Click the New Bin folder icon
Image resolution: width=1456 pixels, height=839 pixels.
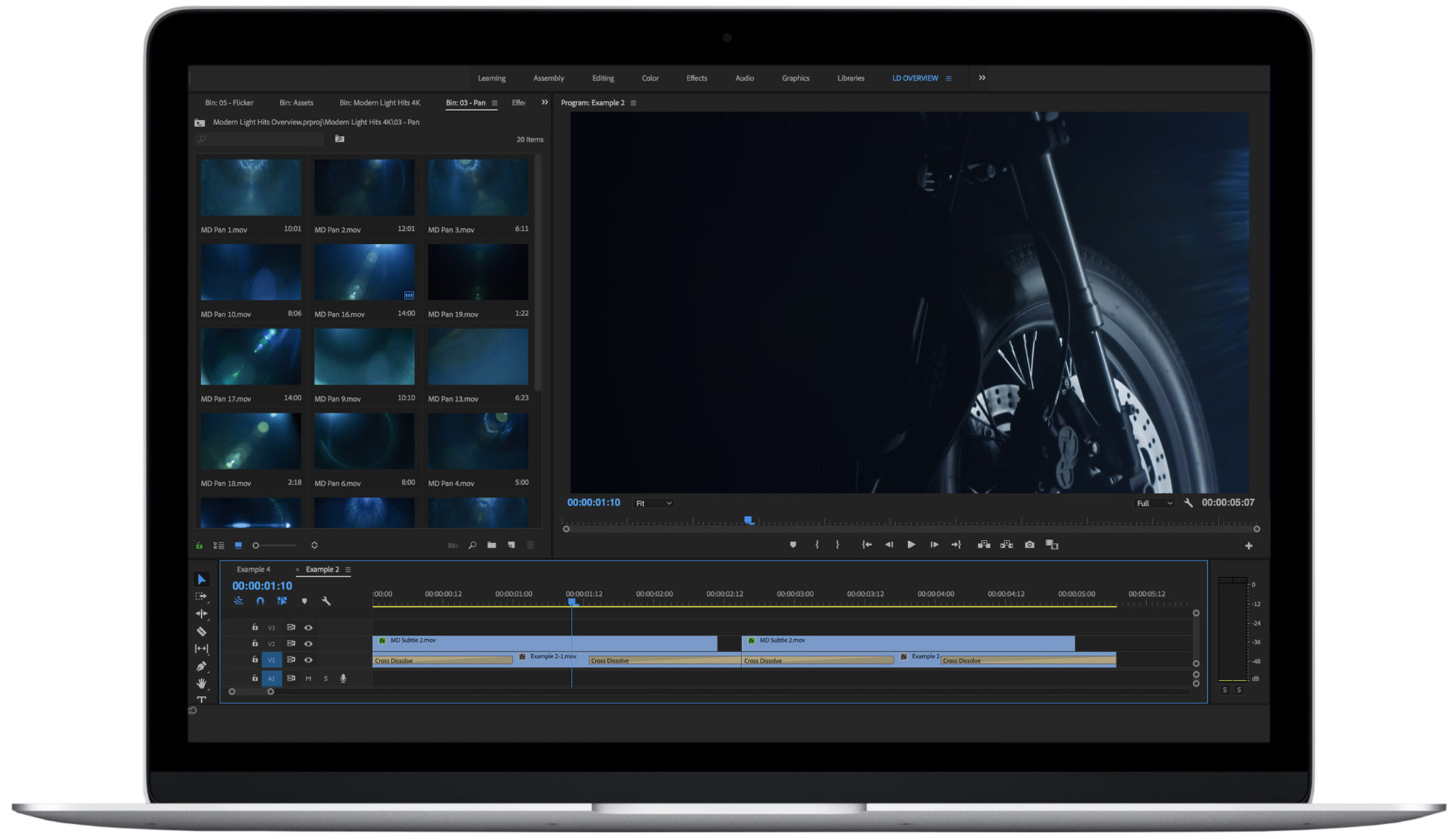pyautogui.click(x=491, y=545)
